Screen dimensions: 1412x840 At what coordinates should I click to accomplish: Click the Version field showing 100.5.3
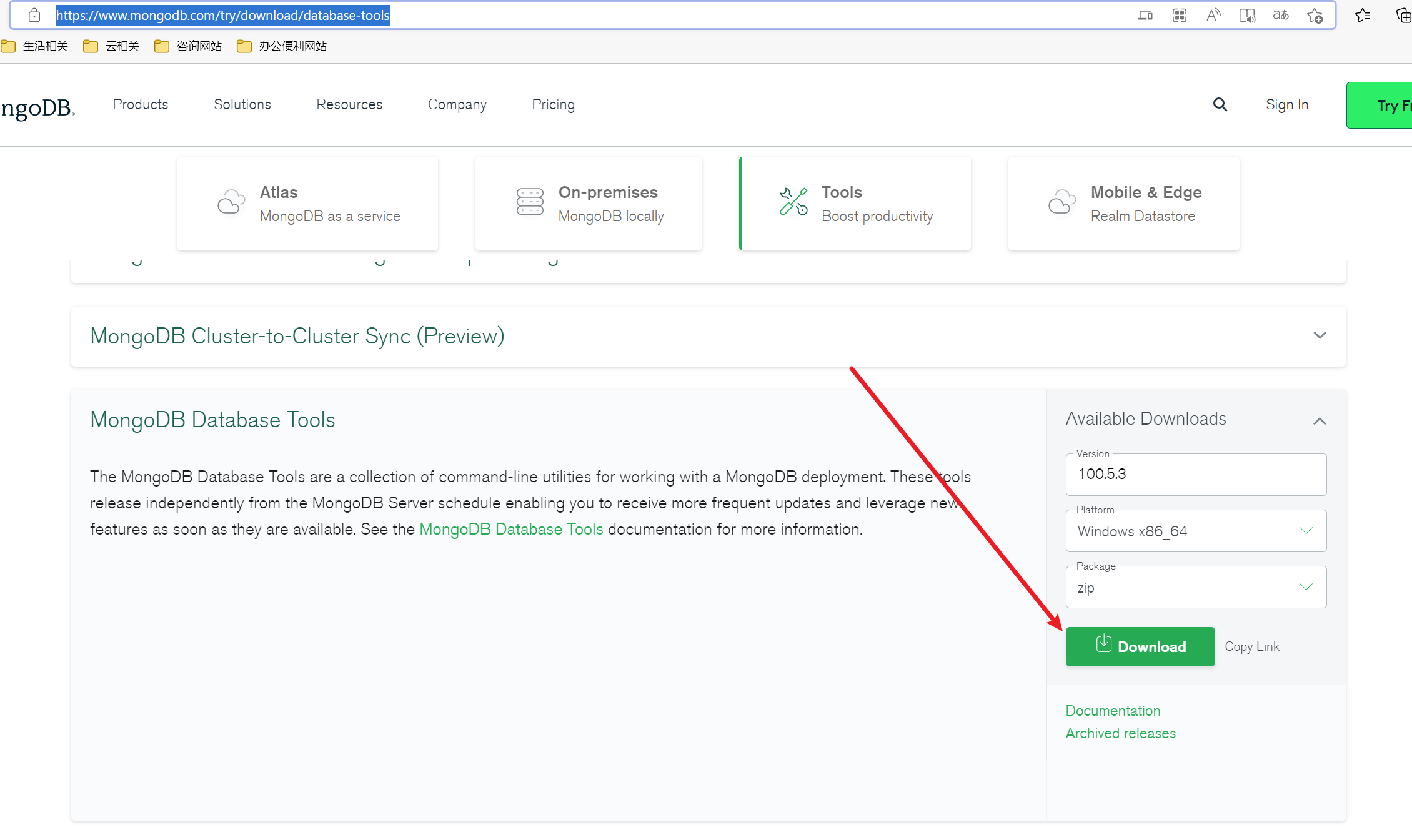pos(1196,475)
